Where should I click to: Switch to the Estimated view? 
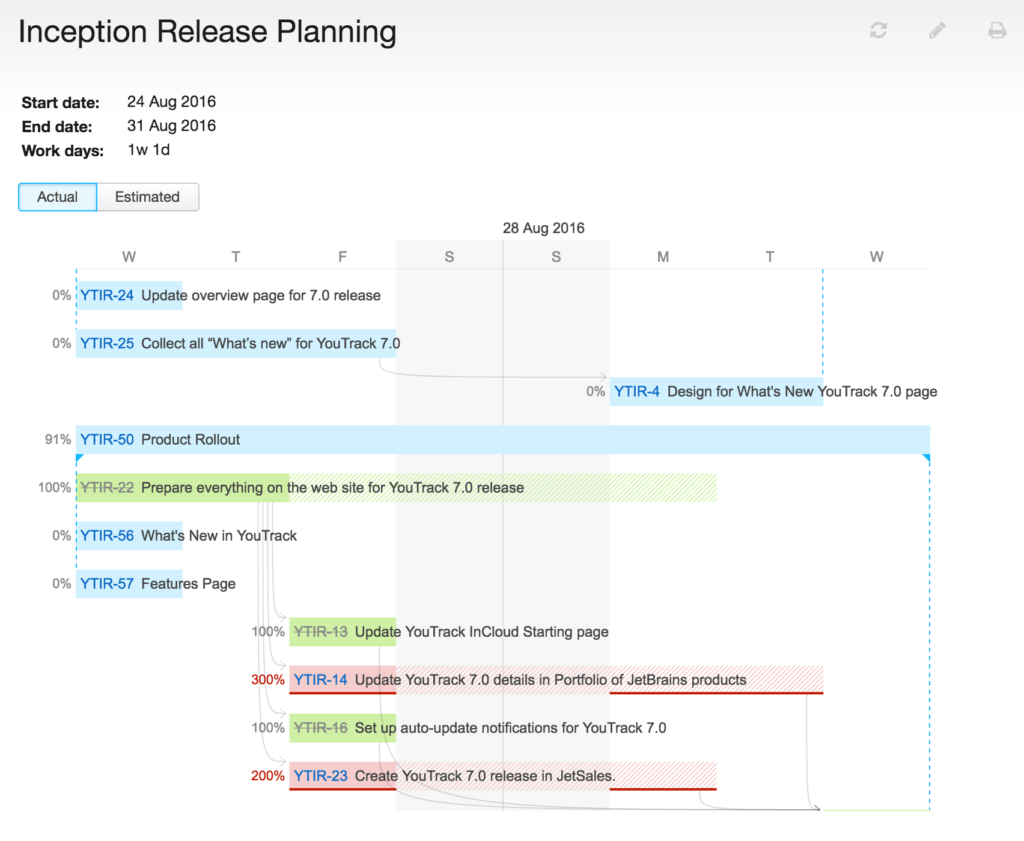pyautogui.click(x=148, y=197)
